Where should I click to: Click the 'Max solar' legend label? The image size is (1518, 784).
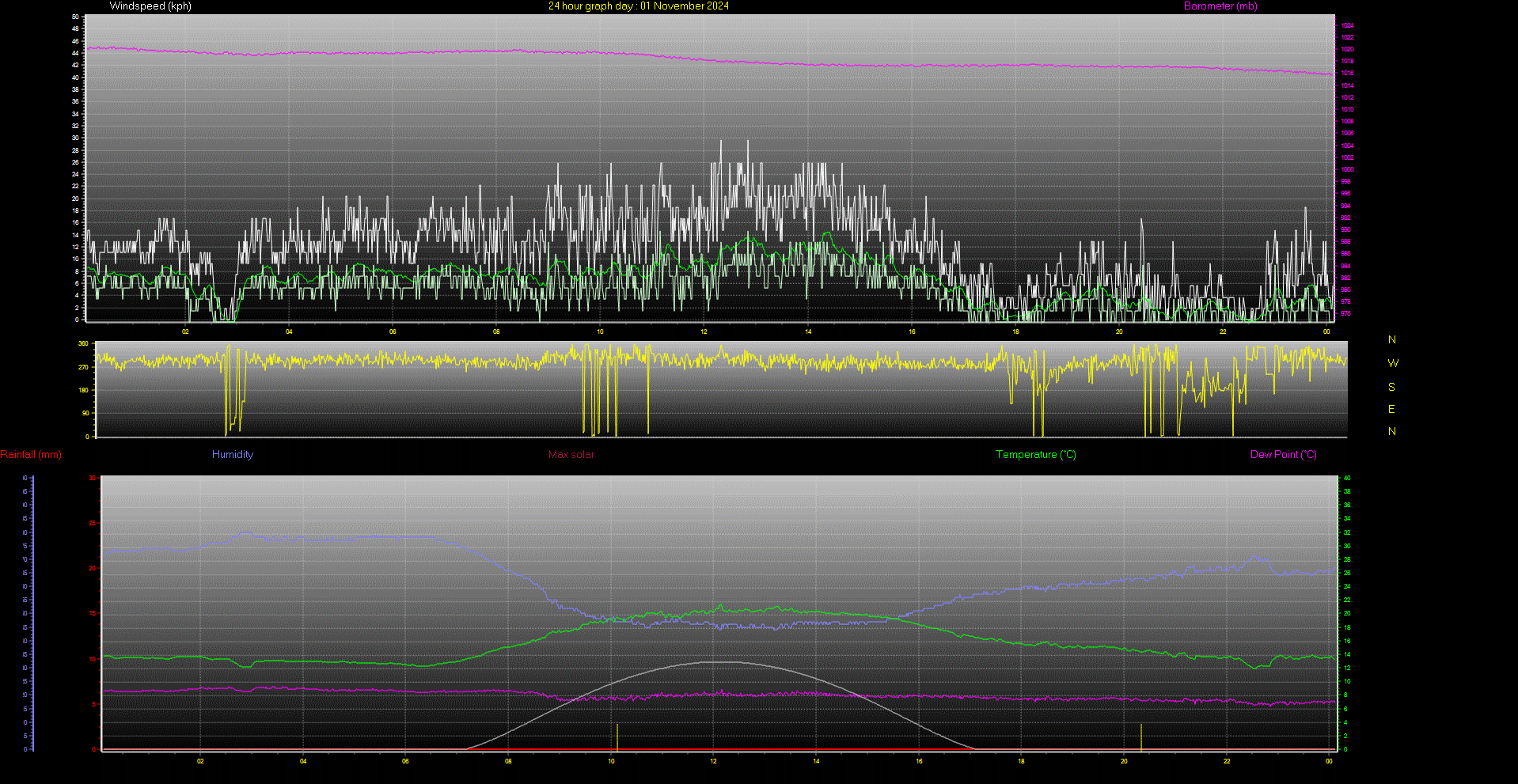pyautogui.click(x=571, y=455)
